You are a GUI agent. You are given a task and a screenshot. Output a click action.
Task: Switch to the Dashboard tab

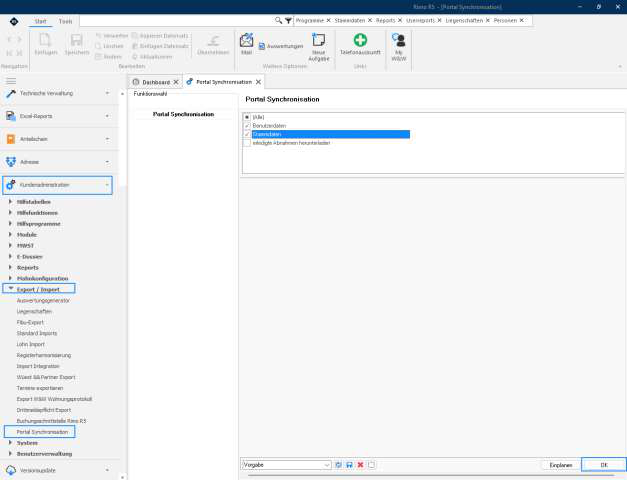[156, 82]
